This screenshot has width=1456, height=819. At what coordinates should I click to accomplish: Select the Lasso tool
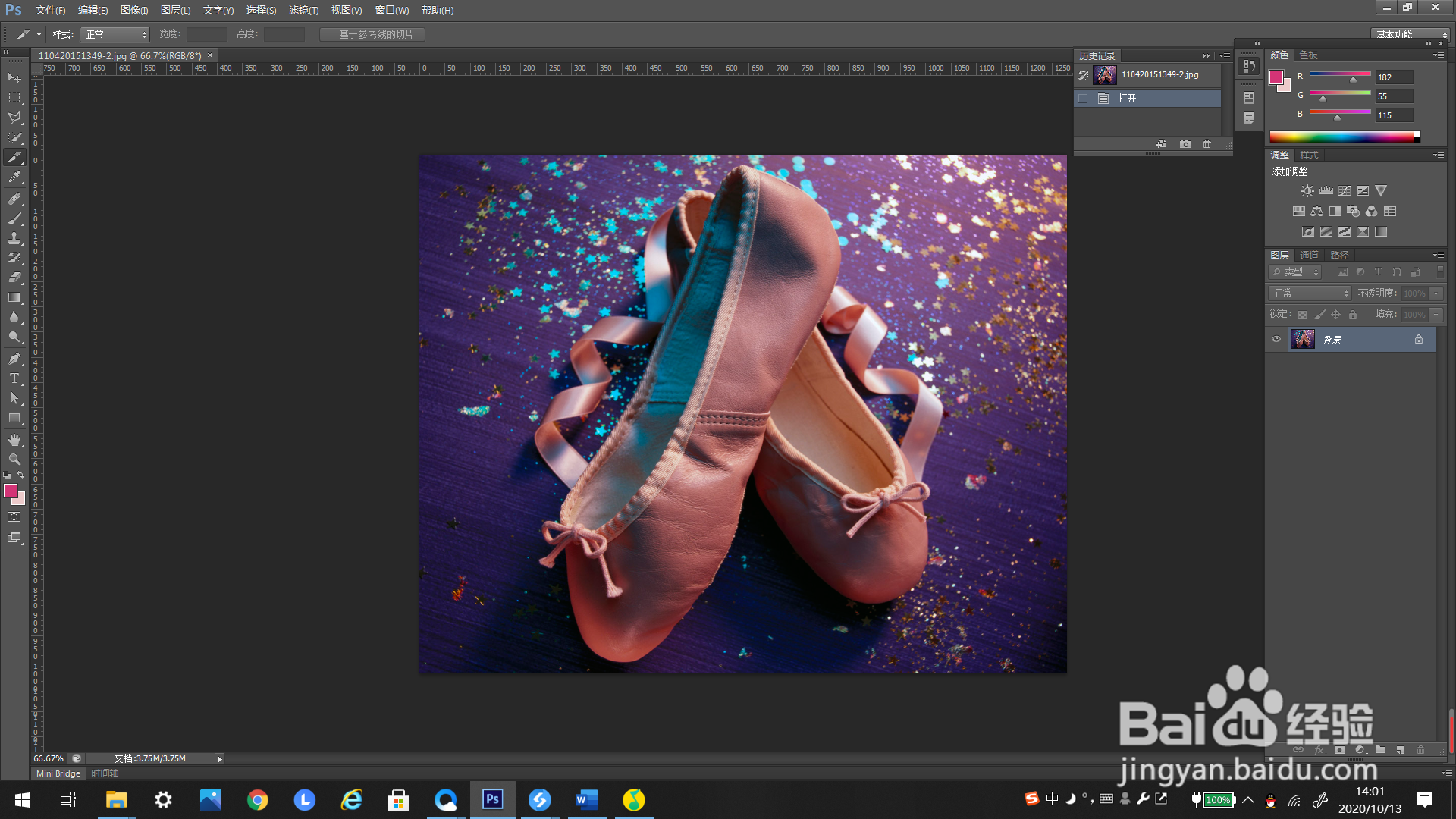(x=14, y=118)
